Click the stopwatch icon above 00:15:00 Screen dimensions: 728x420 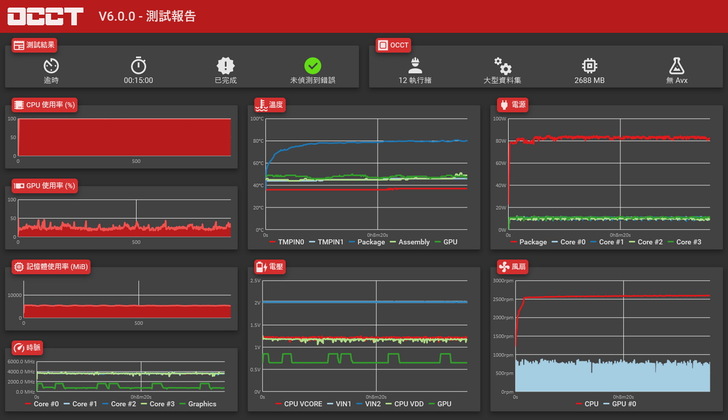[x=138, y=65]
